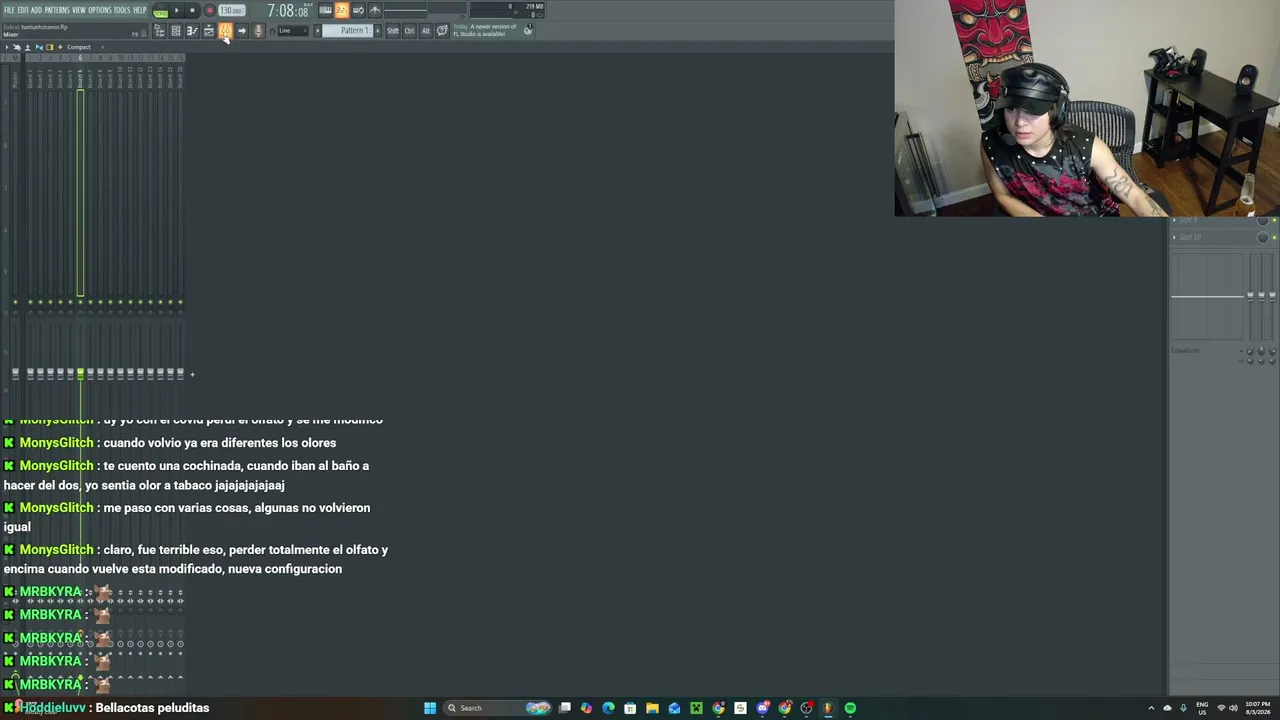The width and height of the screenshot is (1280, 720).
Task: Toggle the countdown before recording icon
Action: (x=342, y=11)
